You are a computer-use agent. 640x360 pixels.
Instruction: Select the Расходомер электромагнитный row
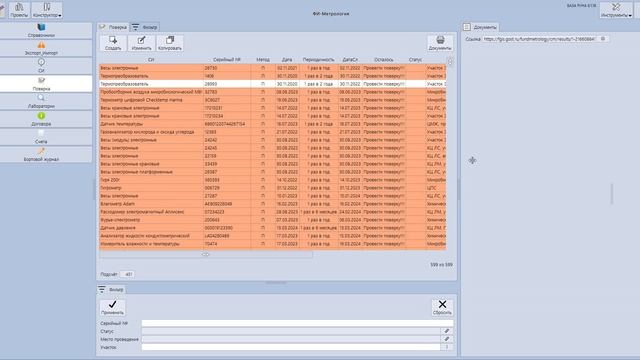pyautogui.click(x=273, y=212)
